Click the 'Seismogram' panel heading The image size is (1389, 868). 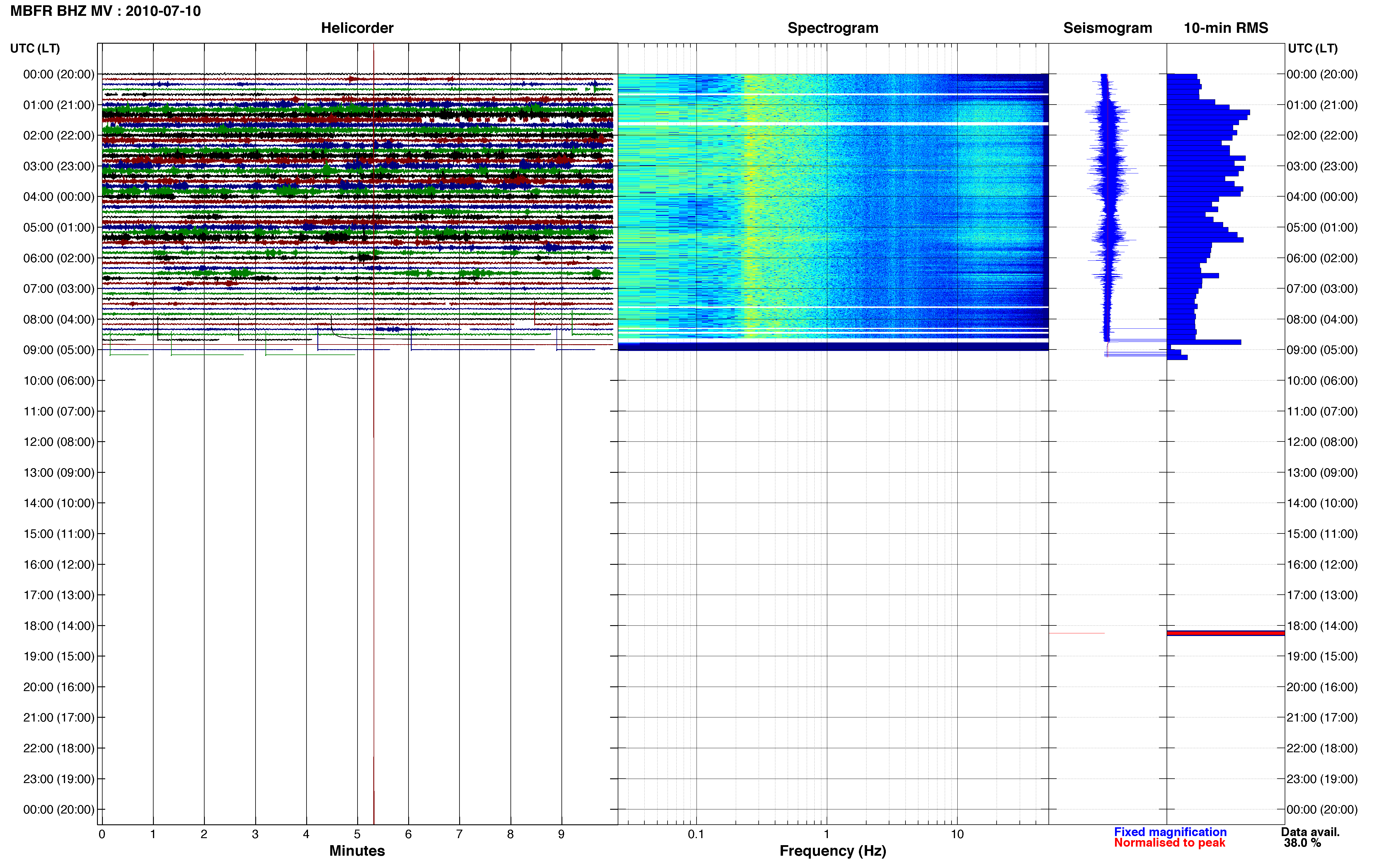point(1108,28)
